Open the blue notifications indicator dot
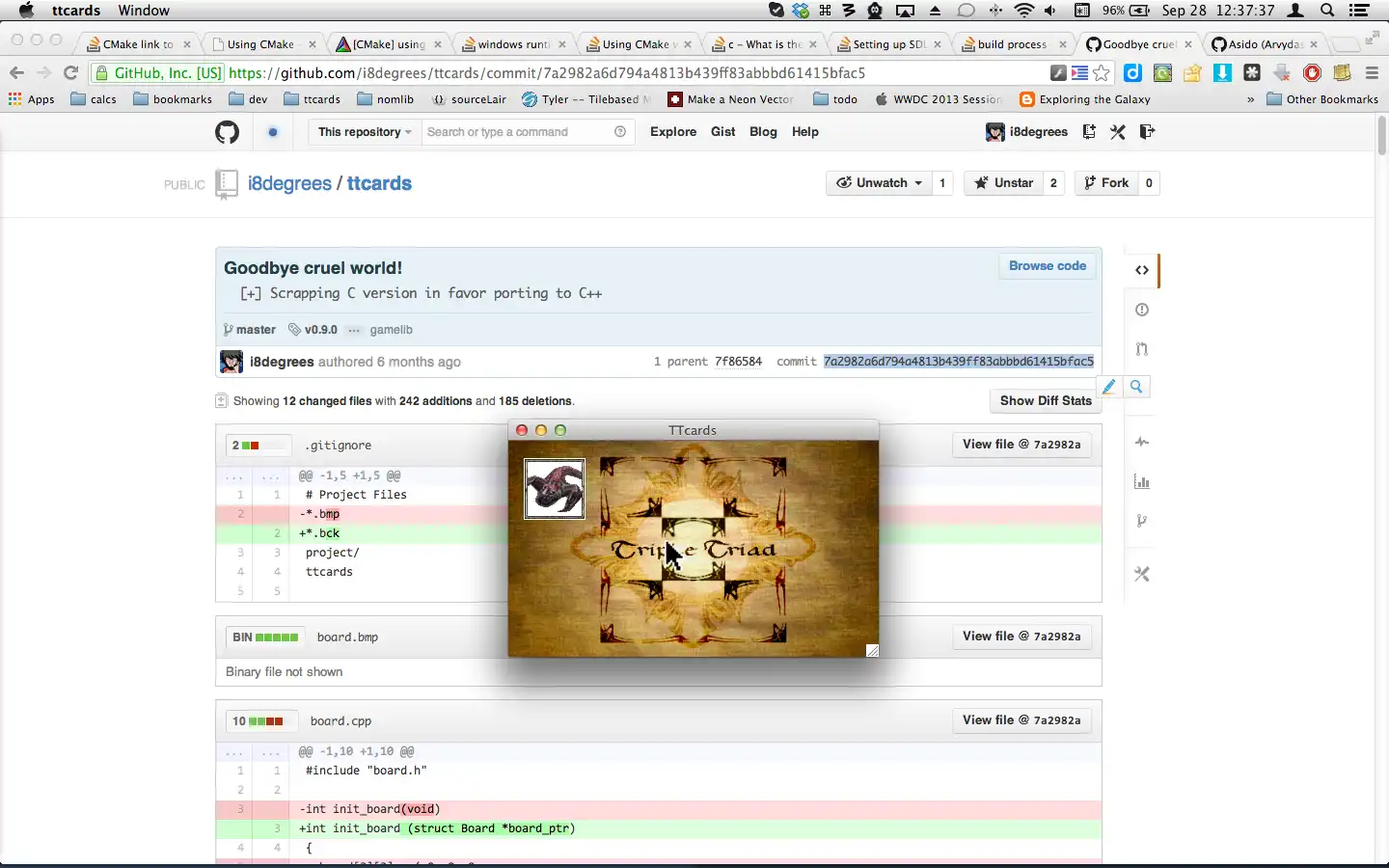The width and height of the screenshot is (1389, 868). [x=273, y=132]
